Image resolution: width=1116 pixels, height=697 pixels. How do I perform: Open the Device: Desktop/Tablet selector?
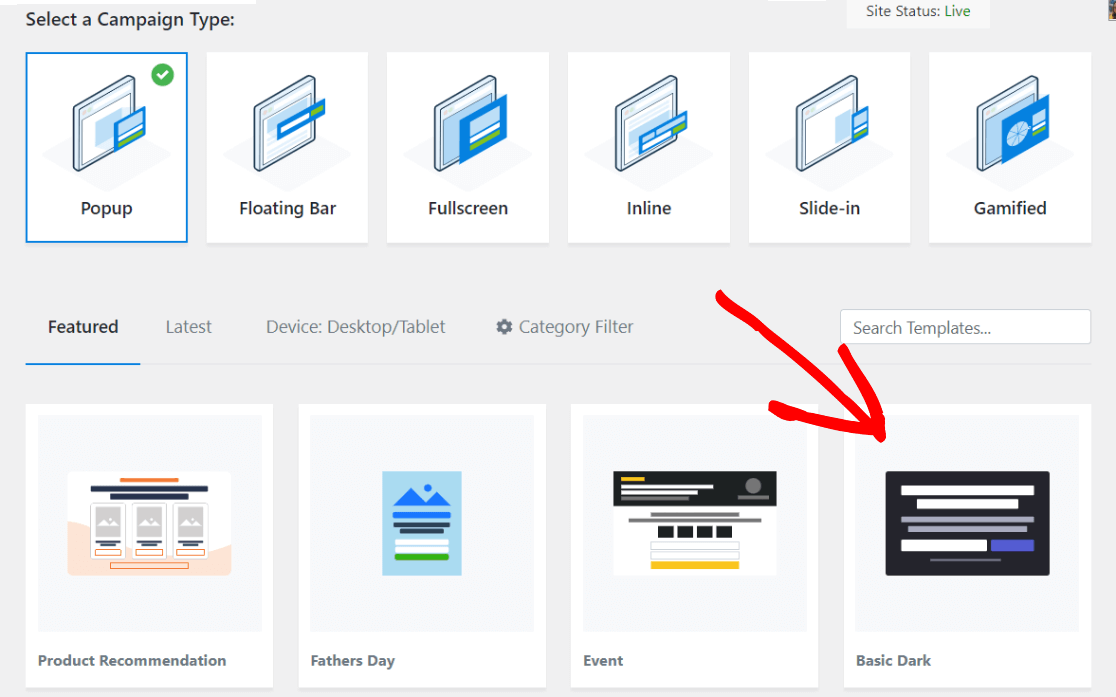tap(355, 327)
